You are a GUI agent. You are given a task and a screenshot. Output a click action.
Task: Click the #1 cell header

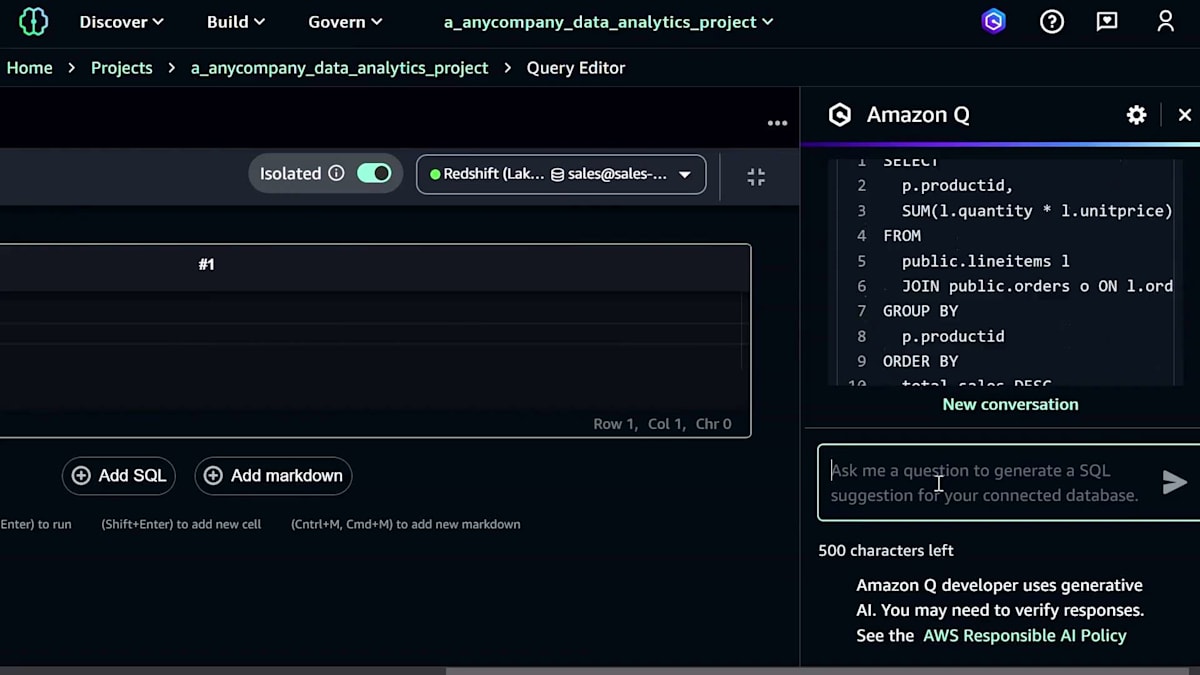(x=206, y=265)
